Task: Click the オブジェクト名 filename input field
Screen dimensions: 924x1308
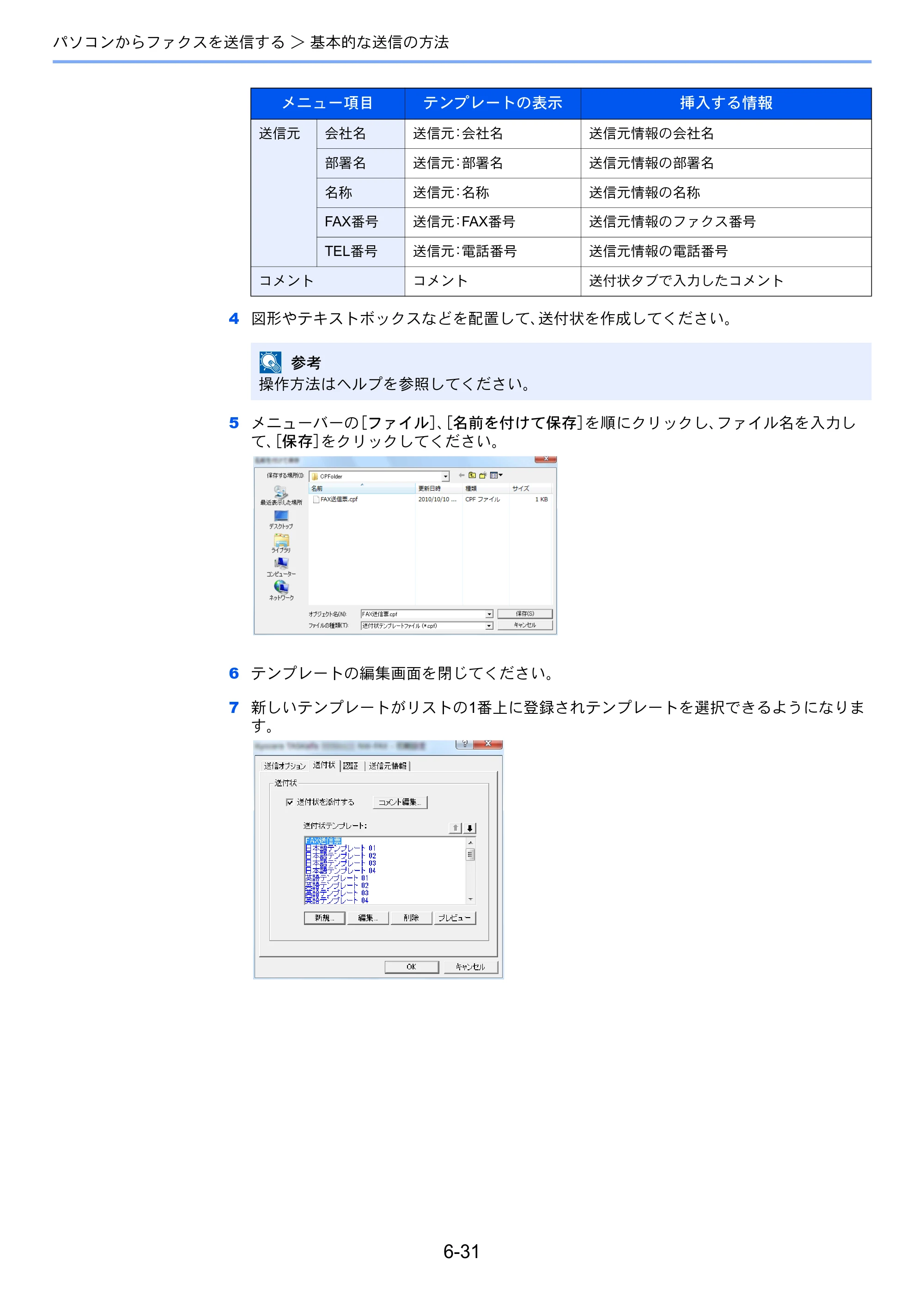Action: click(x=423, y=614)
